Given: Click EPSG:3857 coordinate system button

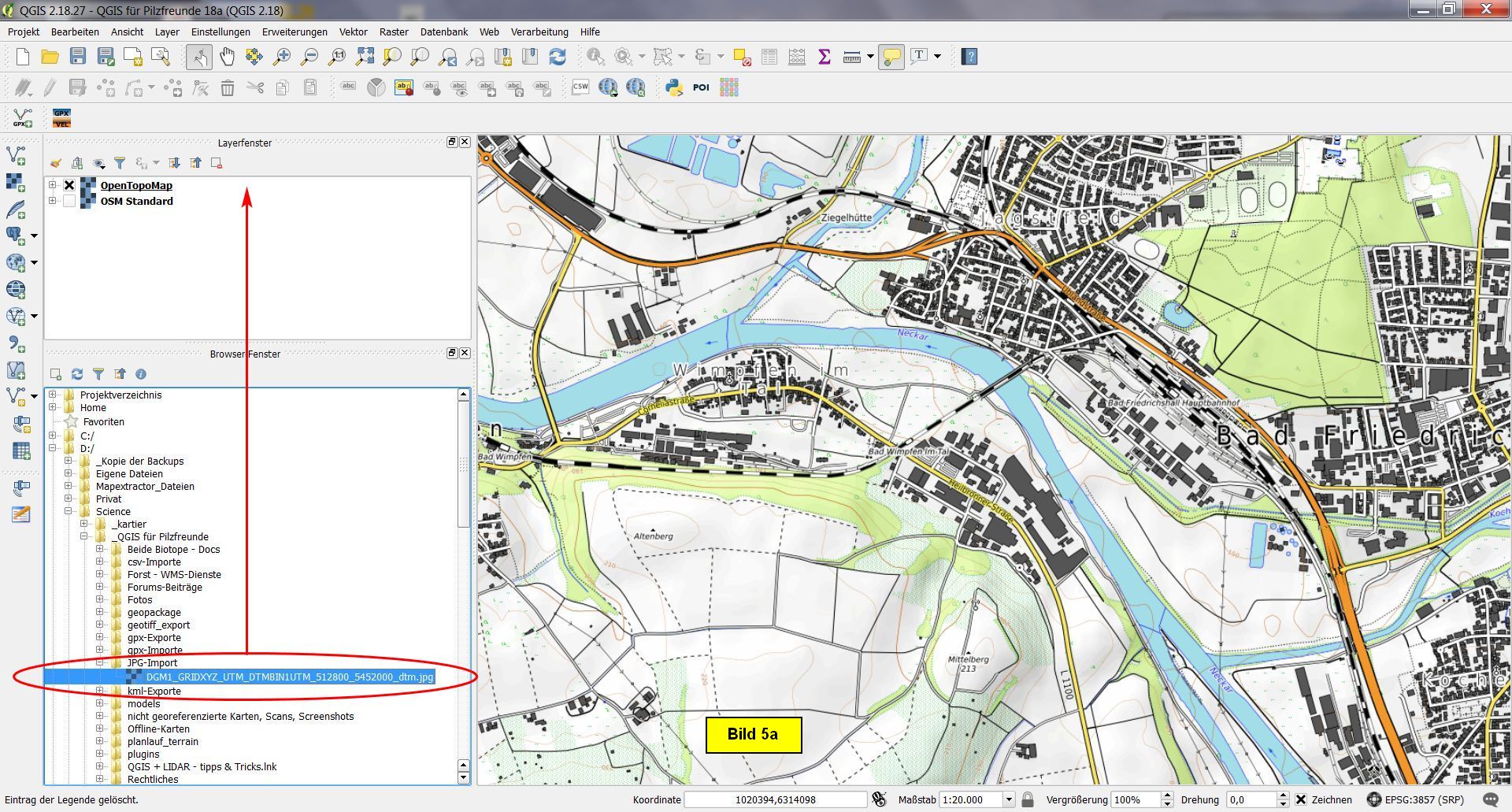Looking at the screenshot, I should tap(1416, 799).
